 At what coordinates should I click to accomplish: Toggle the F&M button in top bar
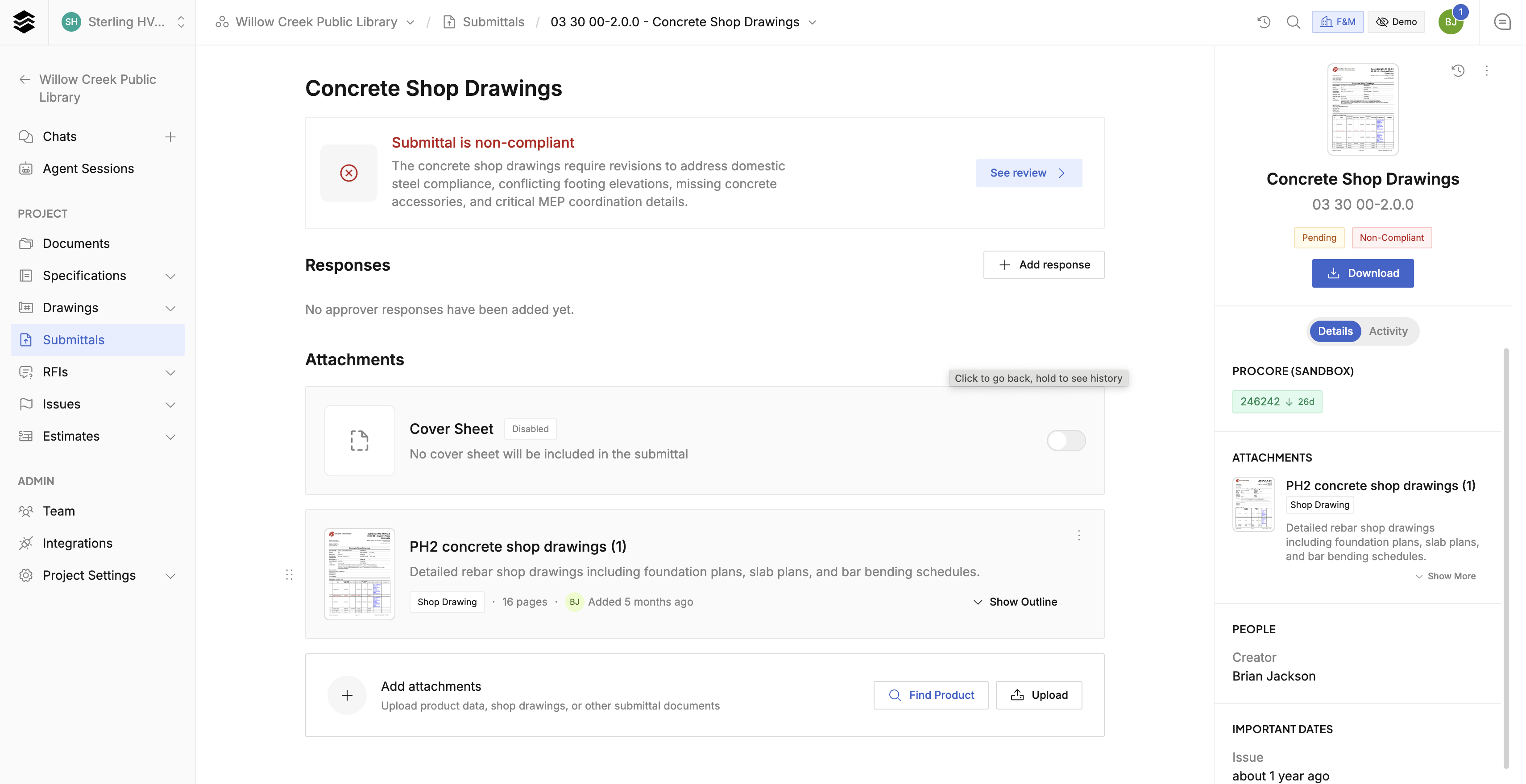tap(1337, 22)
